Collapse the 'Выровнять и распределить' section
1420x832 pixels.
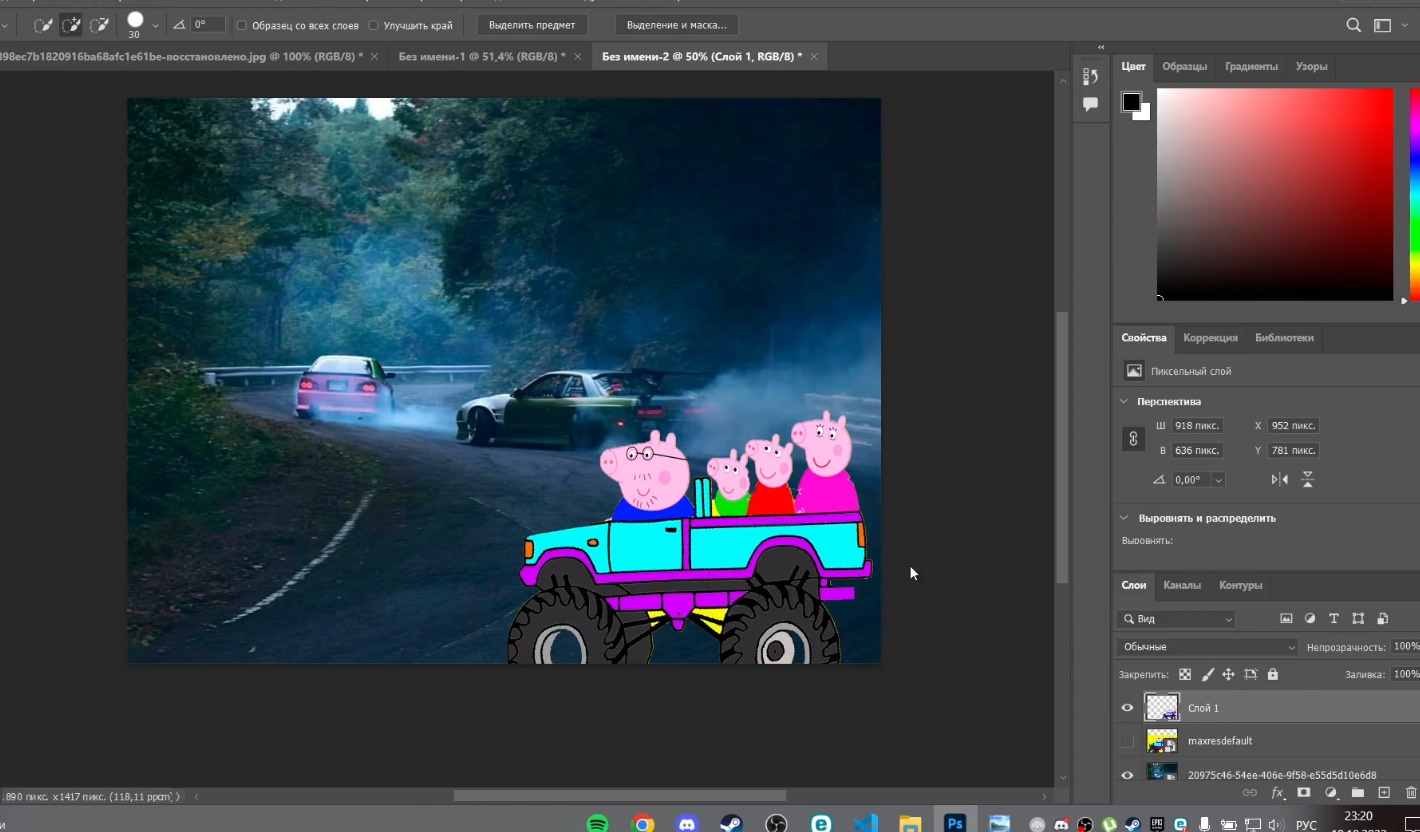[1124, 518]
